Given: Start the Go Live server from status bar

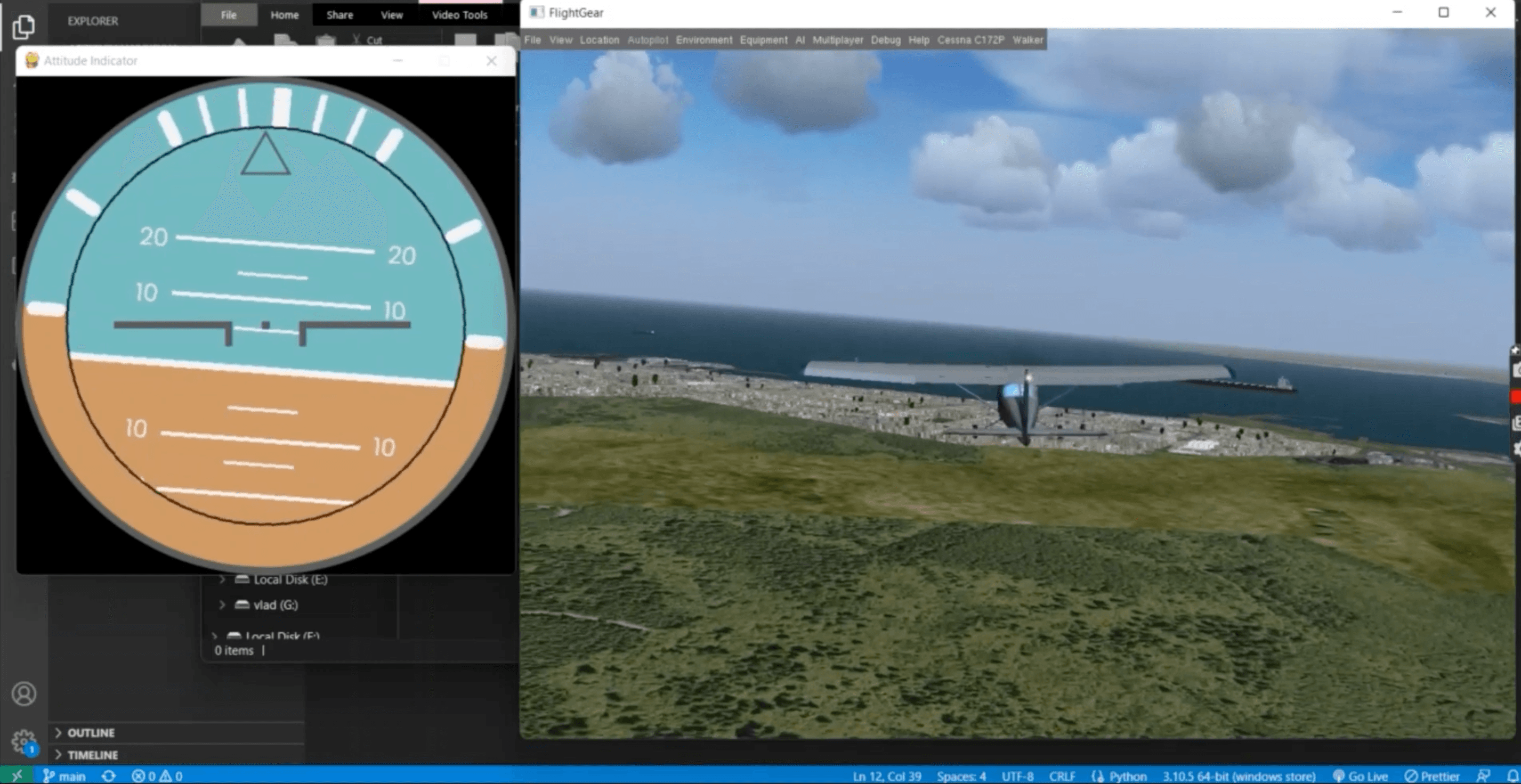Looking at the screenshot, I should point(1361,777).
